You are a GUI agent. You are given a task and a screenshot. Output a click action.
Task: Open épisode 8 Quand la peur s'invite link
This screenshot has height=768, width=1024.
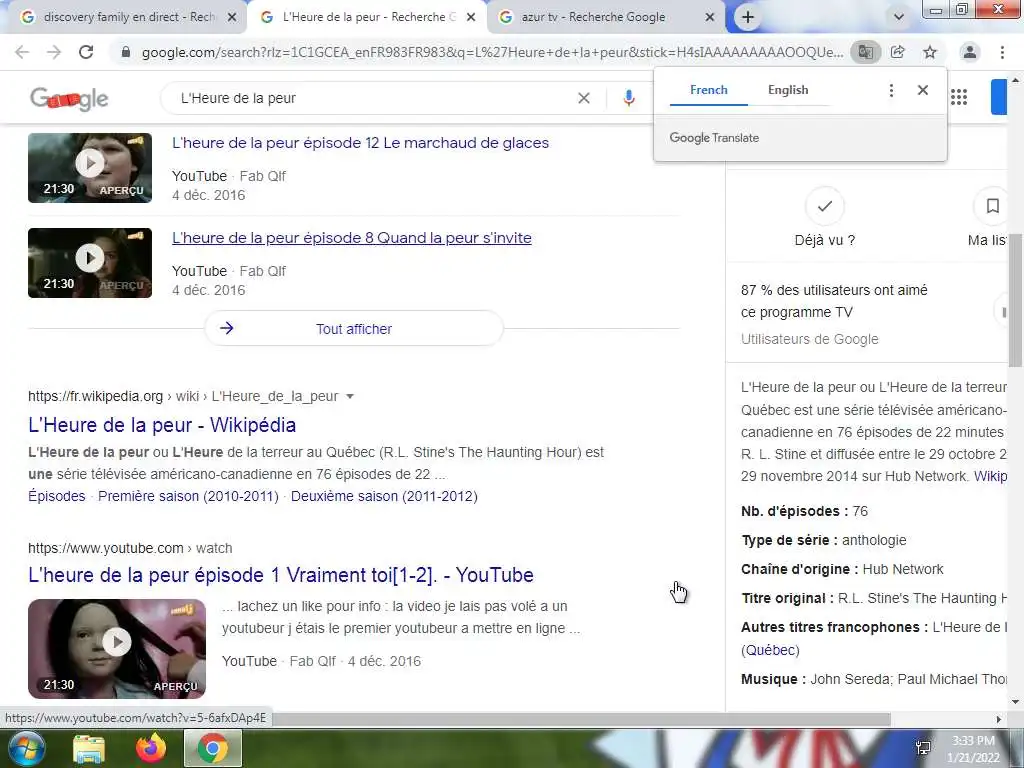351,238
